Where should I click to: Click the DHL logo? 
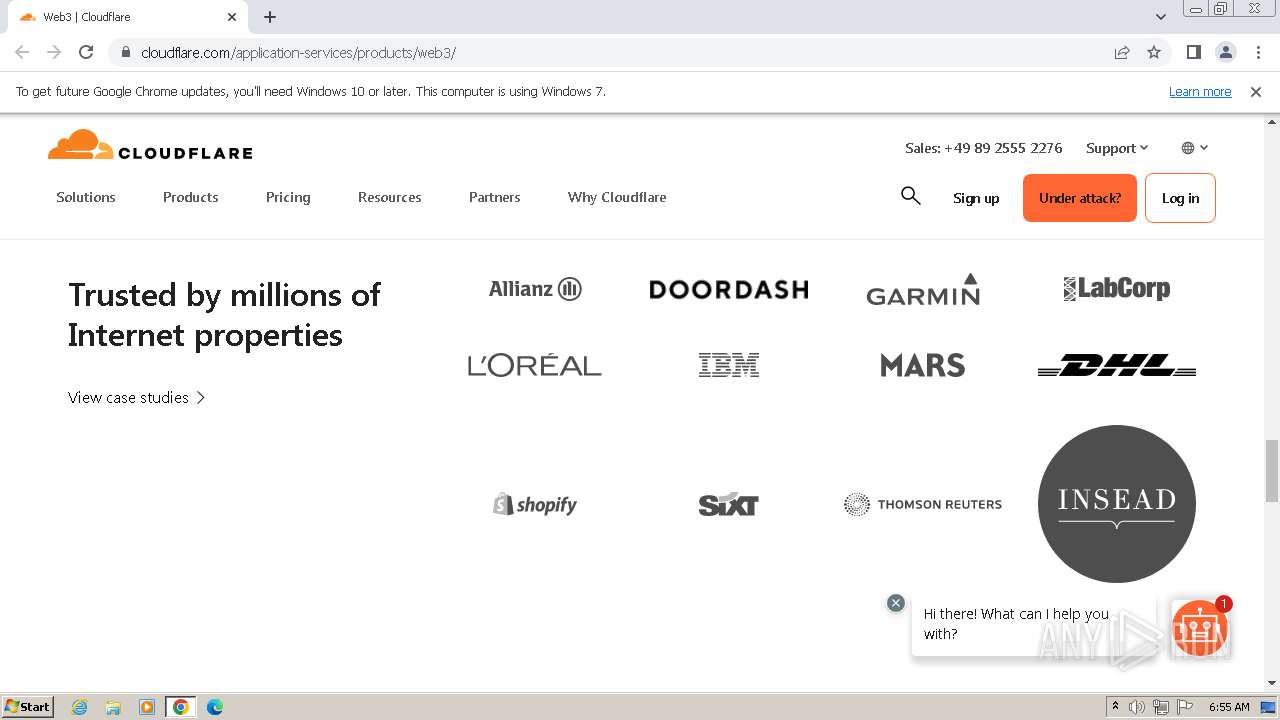tap(1117, 365)
